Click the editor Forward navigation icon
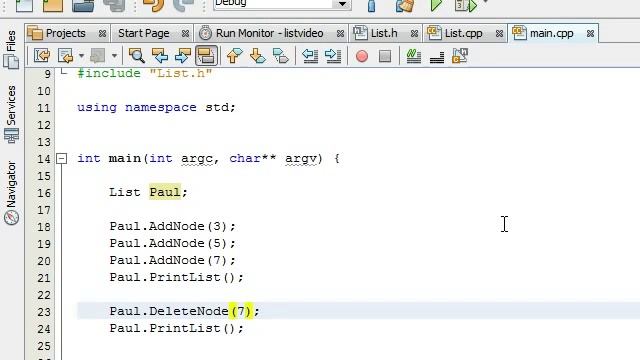Viewport: 640px width, 360px height. point(98,56)
